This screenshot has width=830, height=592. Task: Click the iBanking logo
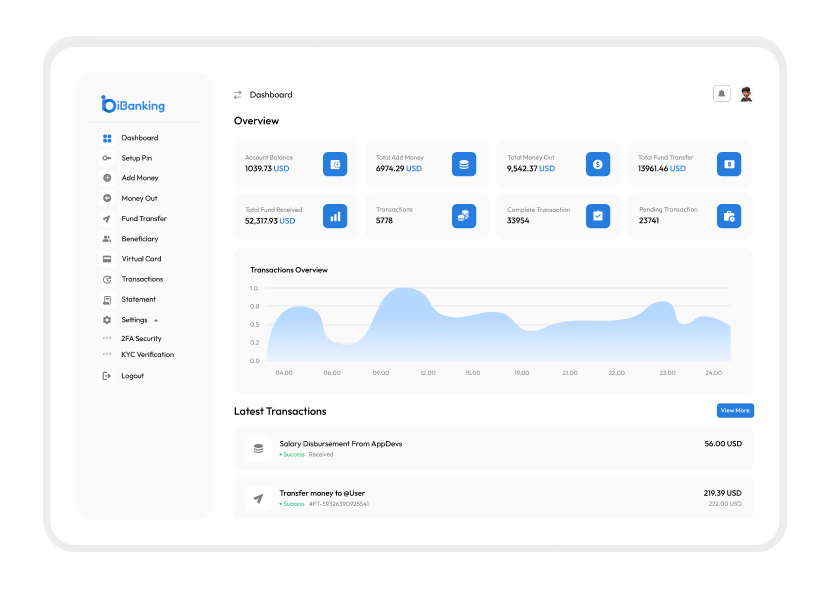[x=133, y=105]
